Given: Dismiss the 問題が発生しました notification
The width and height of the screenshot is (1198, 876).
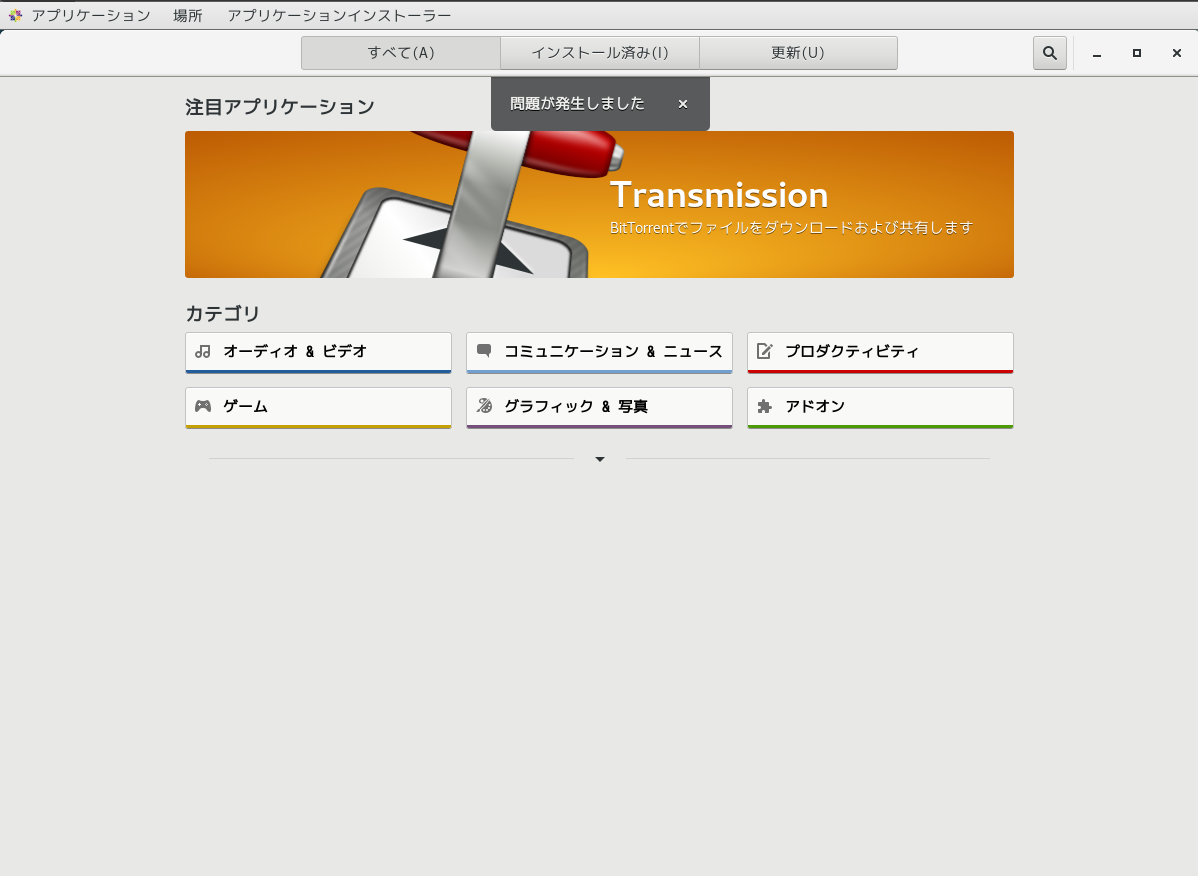Looking at the screenshot, I should click(x=683, y=104).
